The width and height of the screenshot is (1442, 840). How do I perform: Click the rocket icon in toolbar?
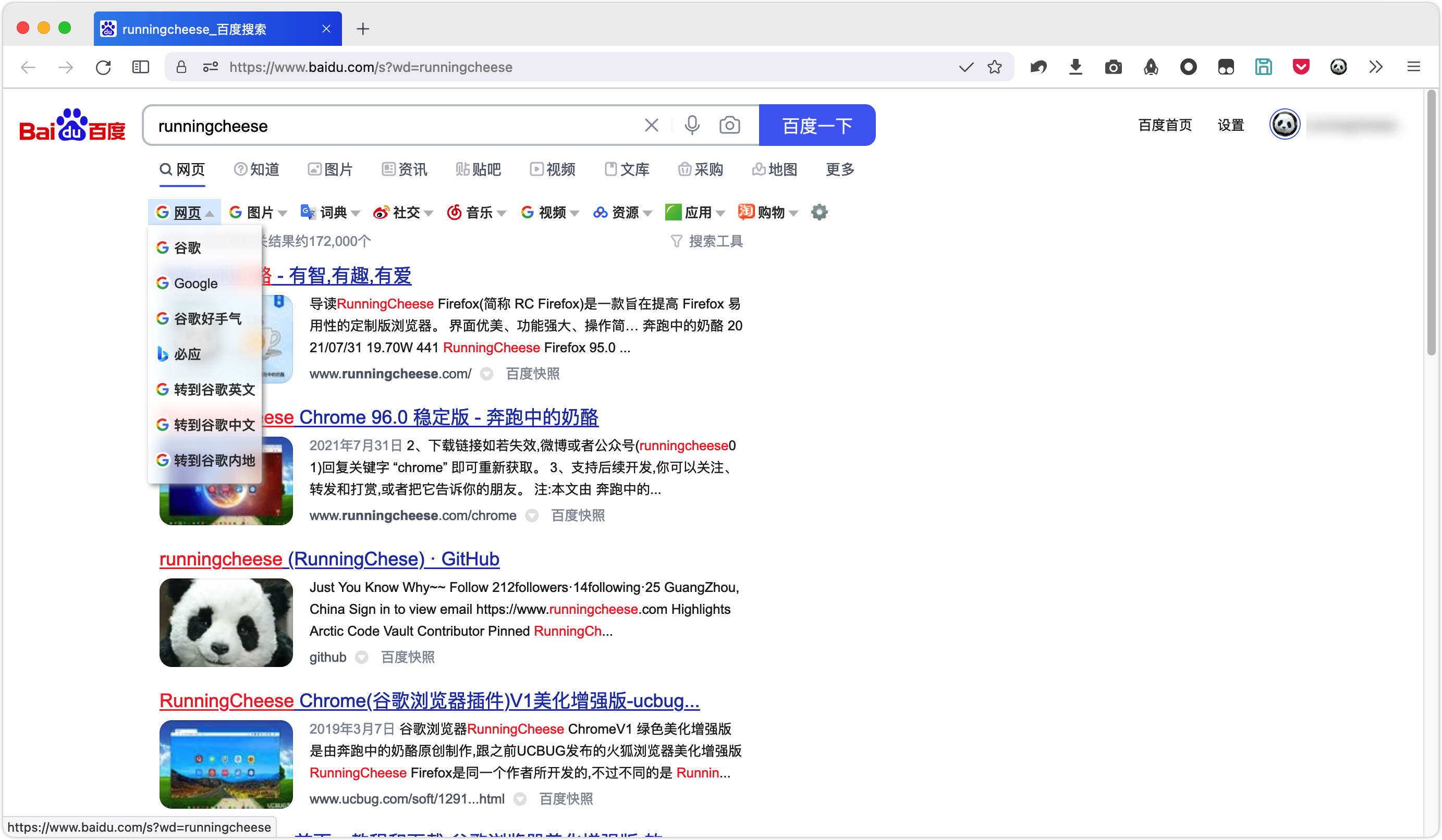coord(1150,67)
